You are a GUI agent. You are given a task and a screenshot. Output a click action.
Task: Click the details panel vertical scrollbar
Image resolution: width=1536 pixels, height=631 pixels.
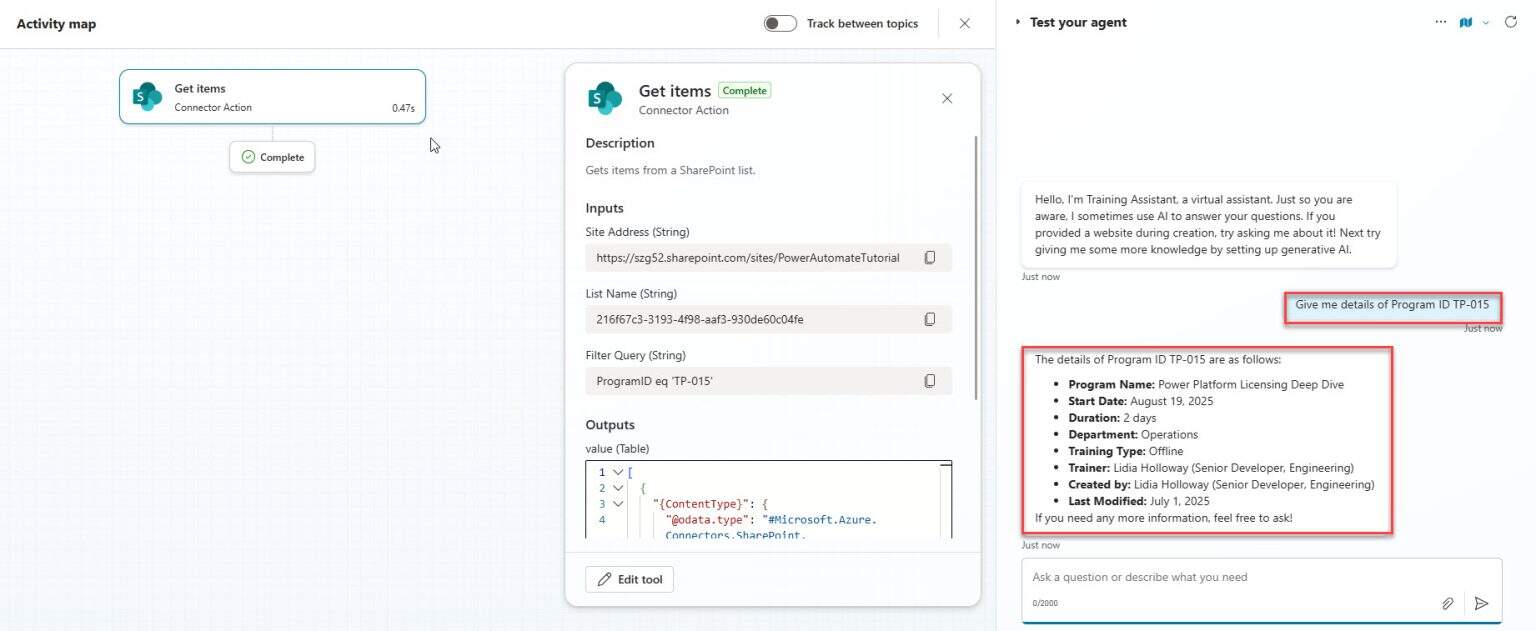pos(975,268)
